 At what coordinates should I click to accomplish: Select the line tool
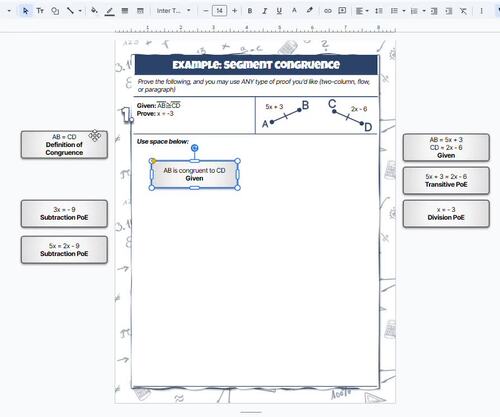[x=70, y=11]
